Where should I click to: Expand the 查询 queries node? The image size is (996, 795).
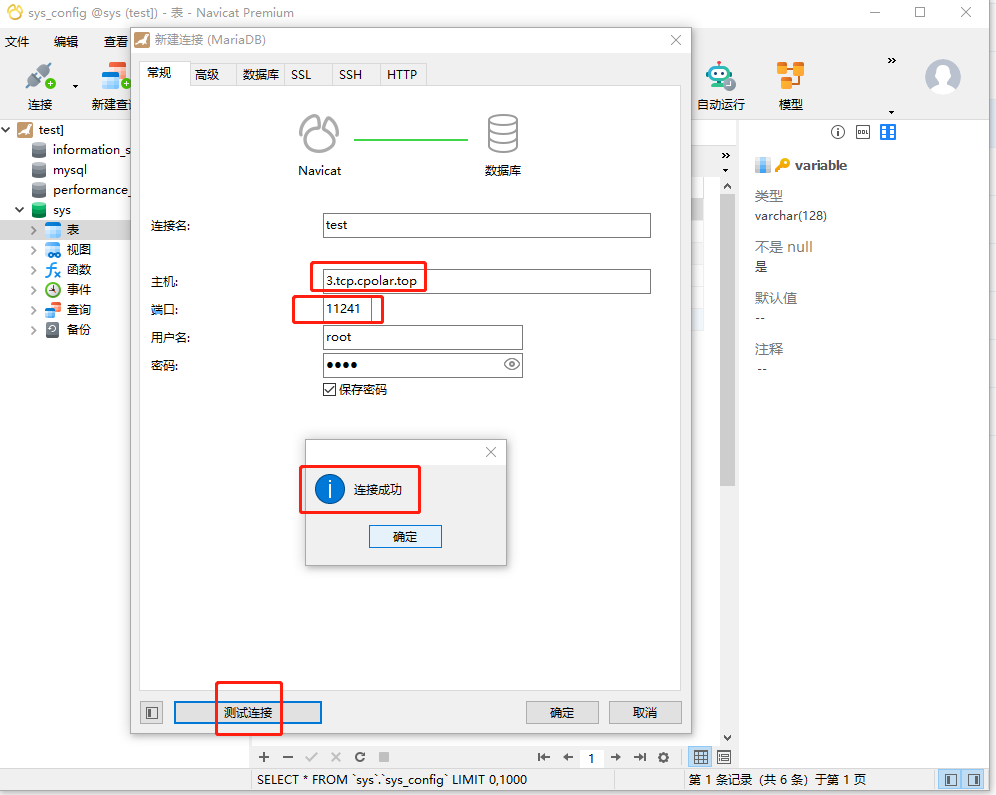tap(34, 311)
